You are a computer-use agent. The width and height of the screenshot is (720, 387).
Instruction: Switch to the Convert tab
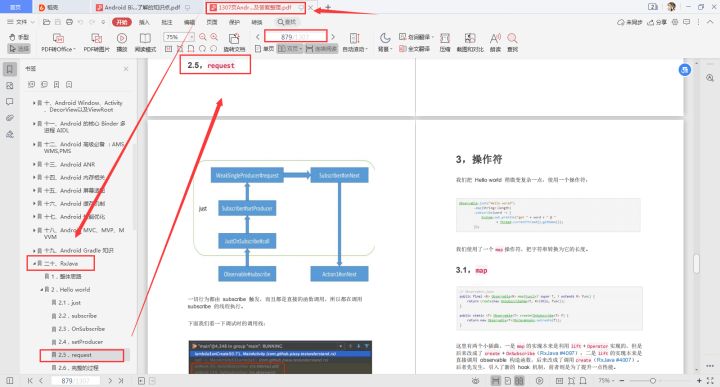257,22
